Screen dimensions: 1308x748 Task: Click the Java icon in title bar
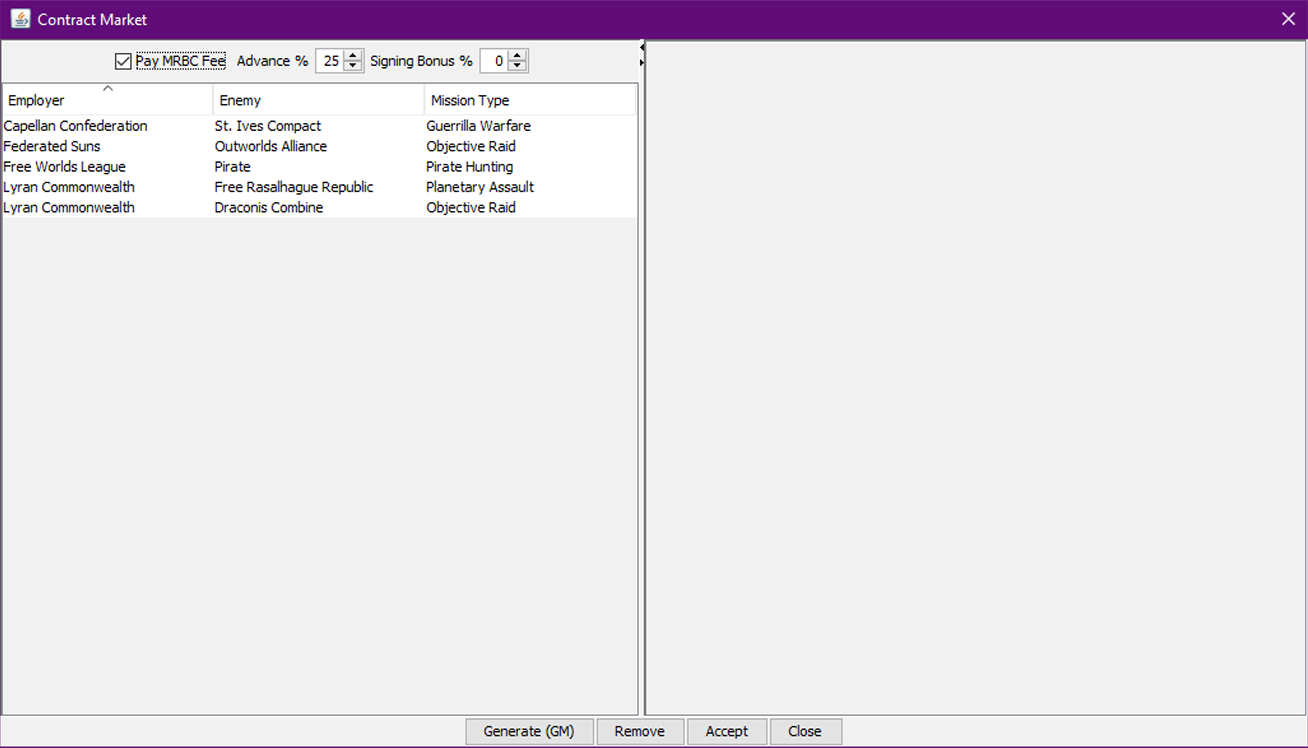coord(20,19)
